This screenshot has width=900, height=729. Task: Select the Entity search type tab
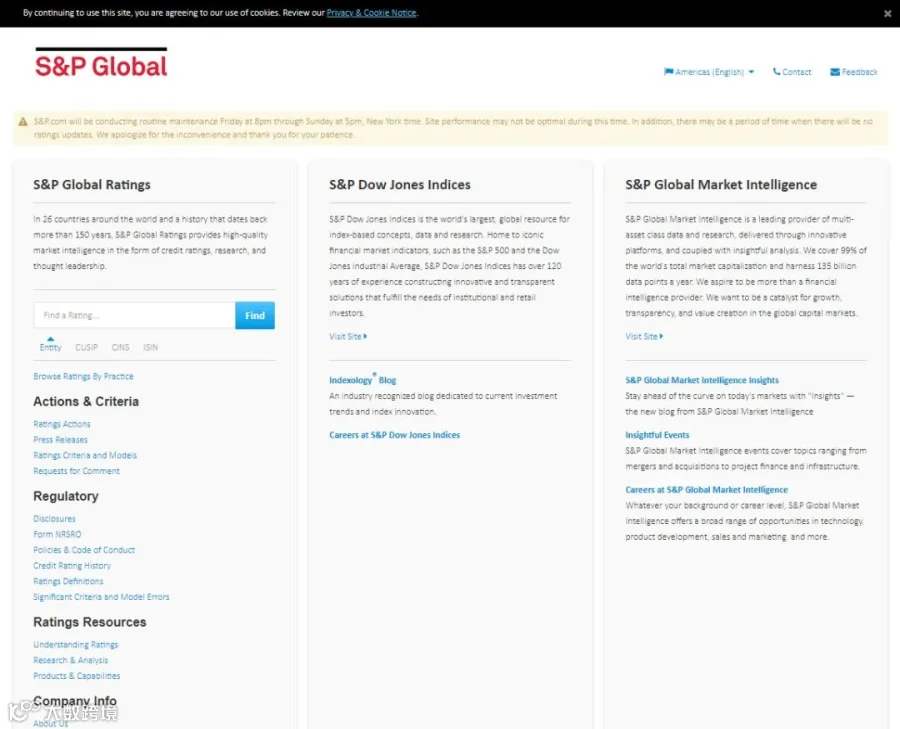[51, 347]
